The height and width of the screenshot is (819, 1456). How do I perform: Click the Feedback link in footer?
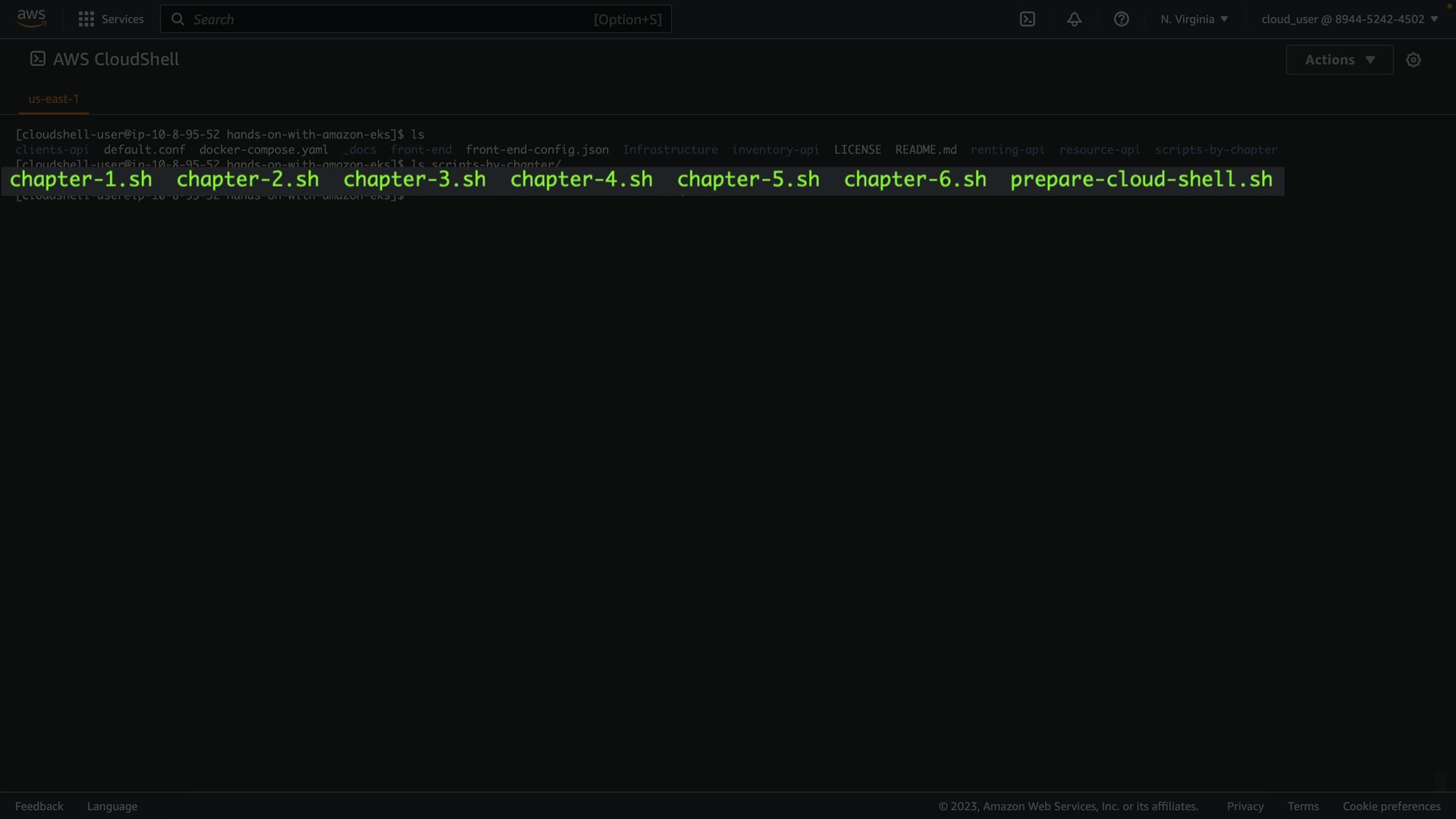(39, 806)
